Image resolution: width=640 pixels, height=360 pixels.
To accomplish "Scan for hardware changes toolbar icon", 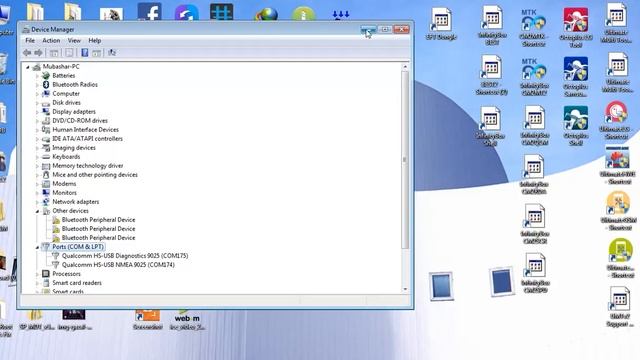I will point(112,53).
